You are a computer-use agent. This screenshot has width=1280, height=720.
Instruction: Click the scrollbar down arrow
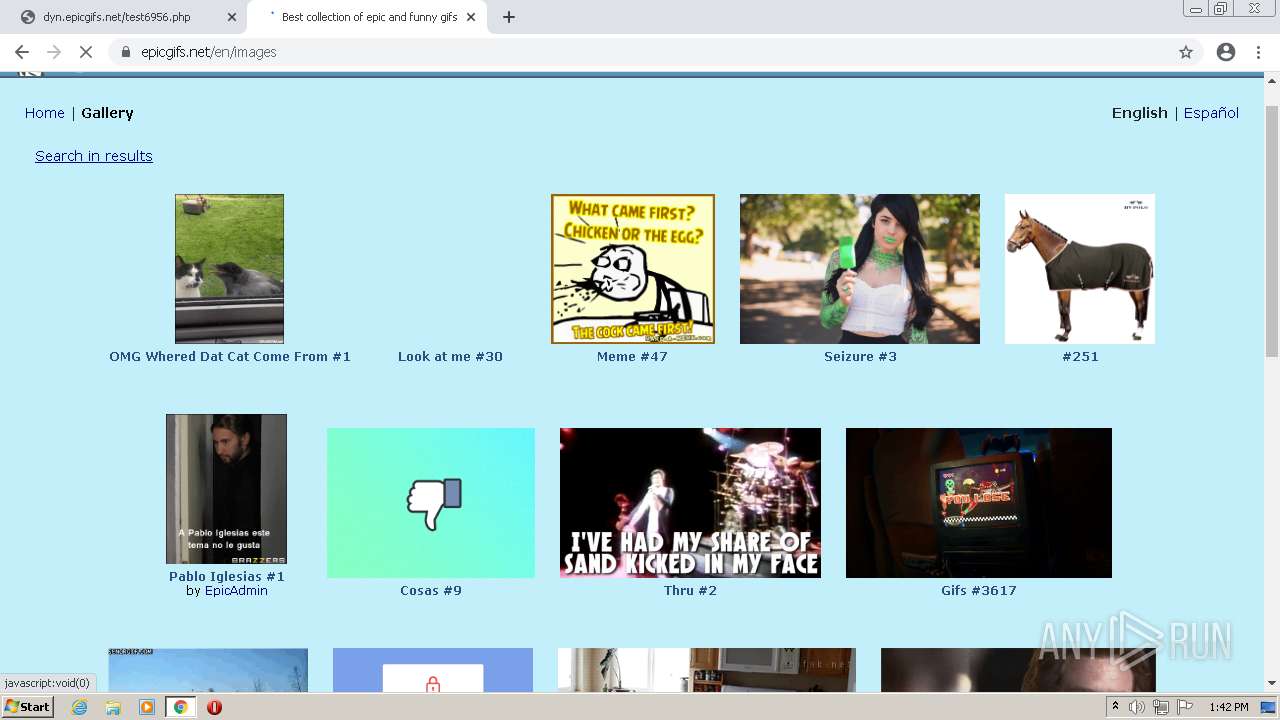click(x=1272, y=684)
